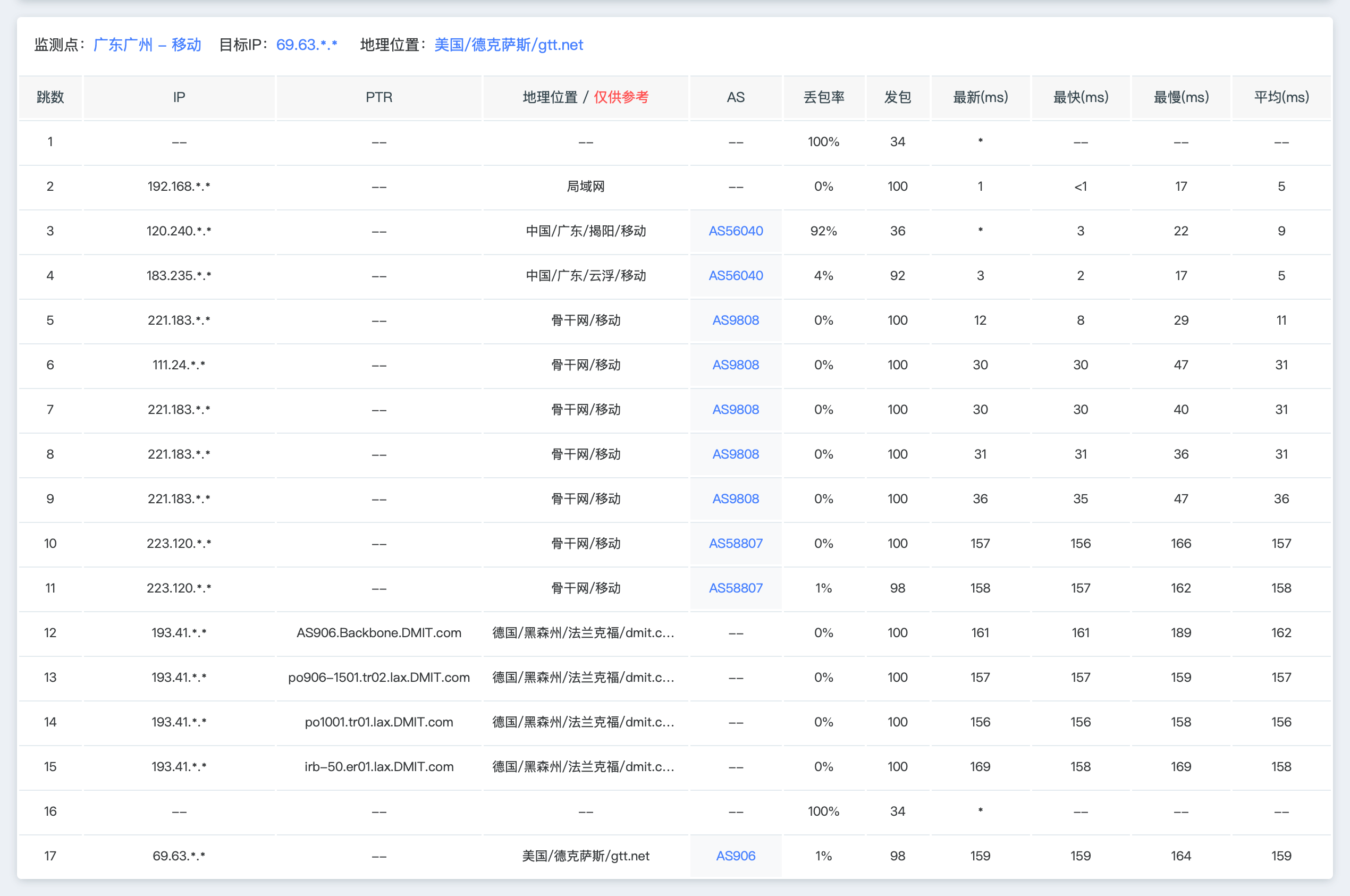
Task: Click the 仅供参考 red label in header
Action: (x=623, y=97)
